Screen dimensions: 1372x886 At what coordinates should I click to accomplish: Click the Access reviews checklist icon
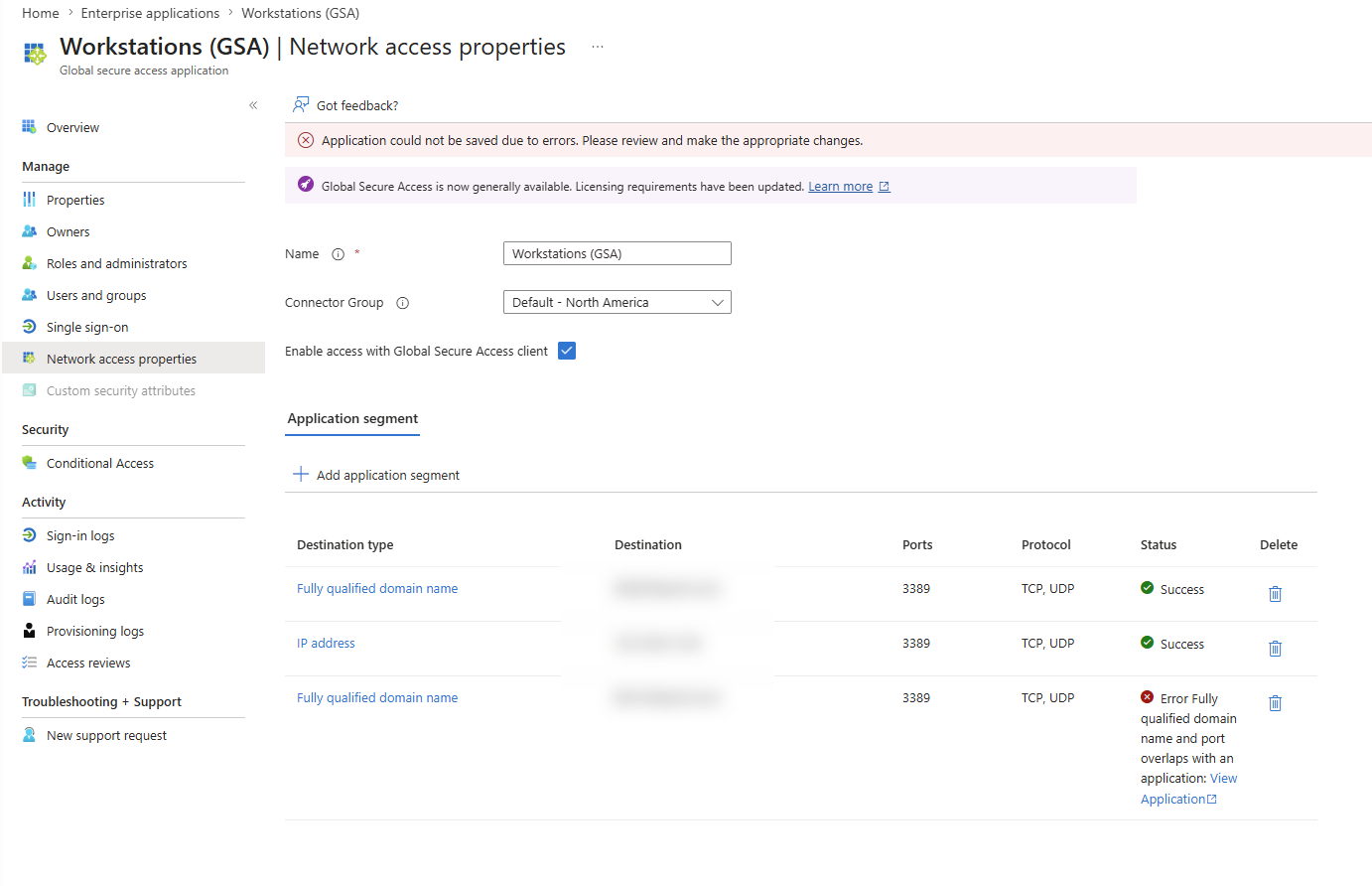click(x=30, y=663)
